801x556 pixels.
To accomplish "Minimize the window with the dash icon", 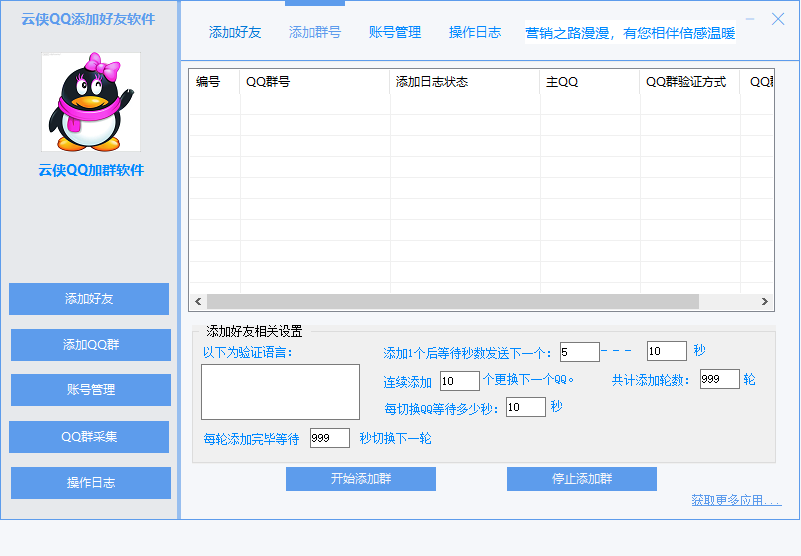I will (x=750, y=19).
